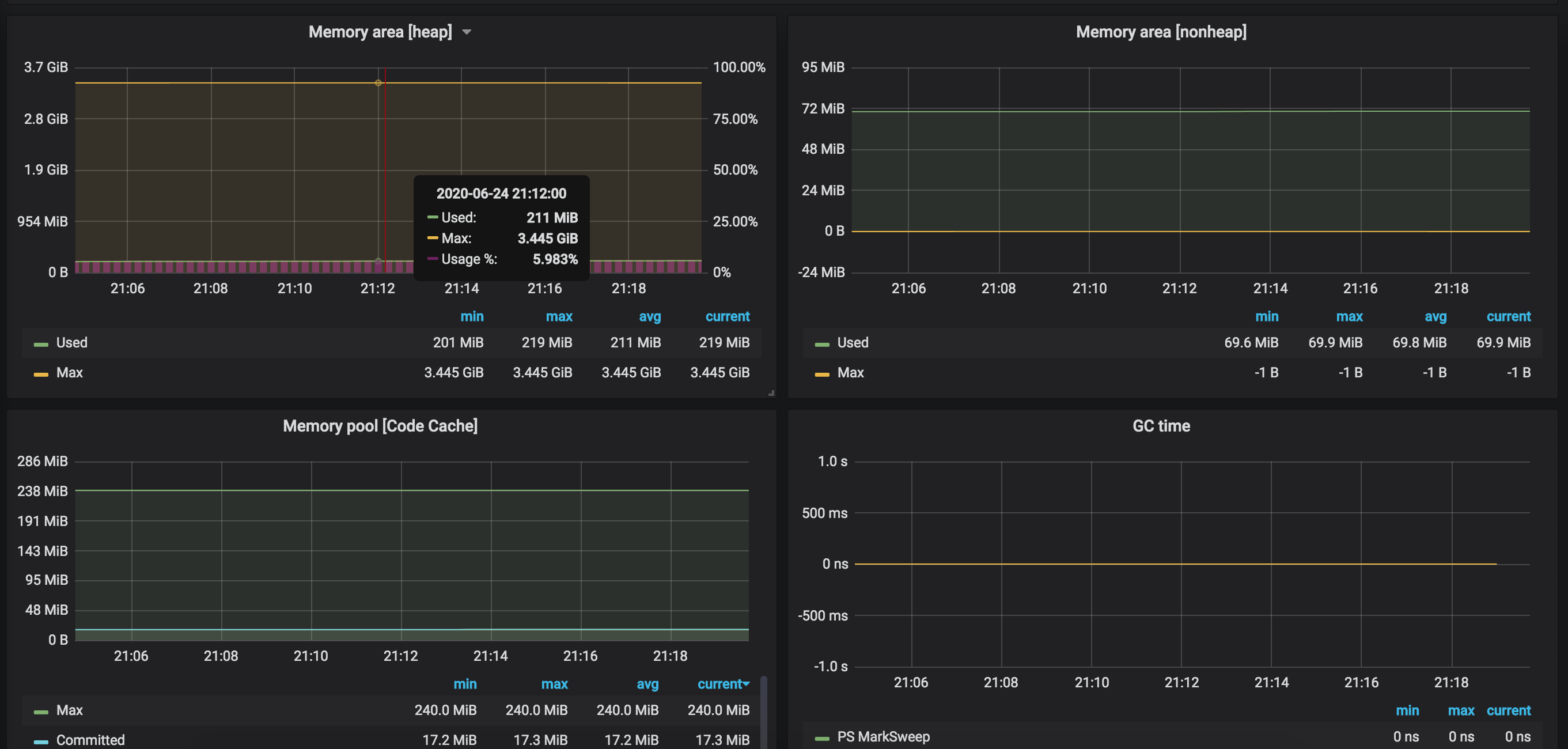Click the yellow Max color swatch in heap legend
Screen dimensions: 1568x749
click(41, 374)
